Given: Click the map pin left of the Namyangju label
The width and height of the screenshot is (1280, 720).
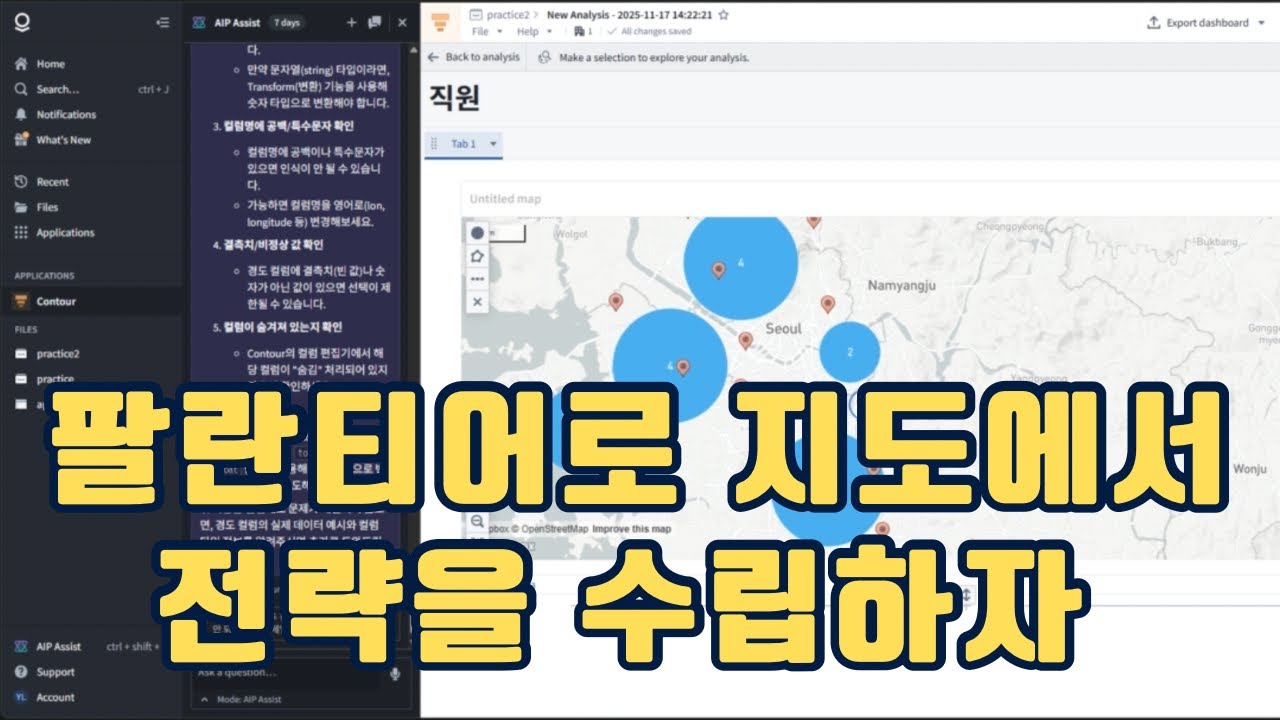Looking at the screenshot, I should tap(827, 303).
